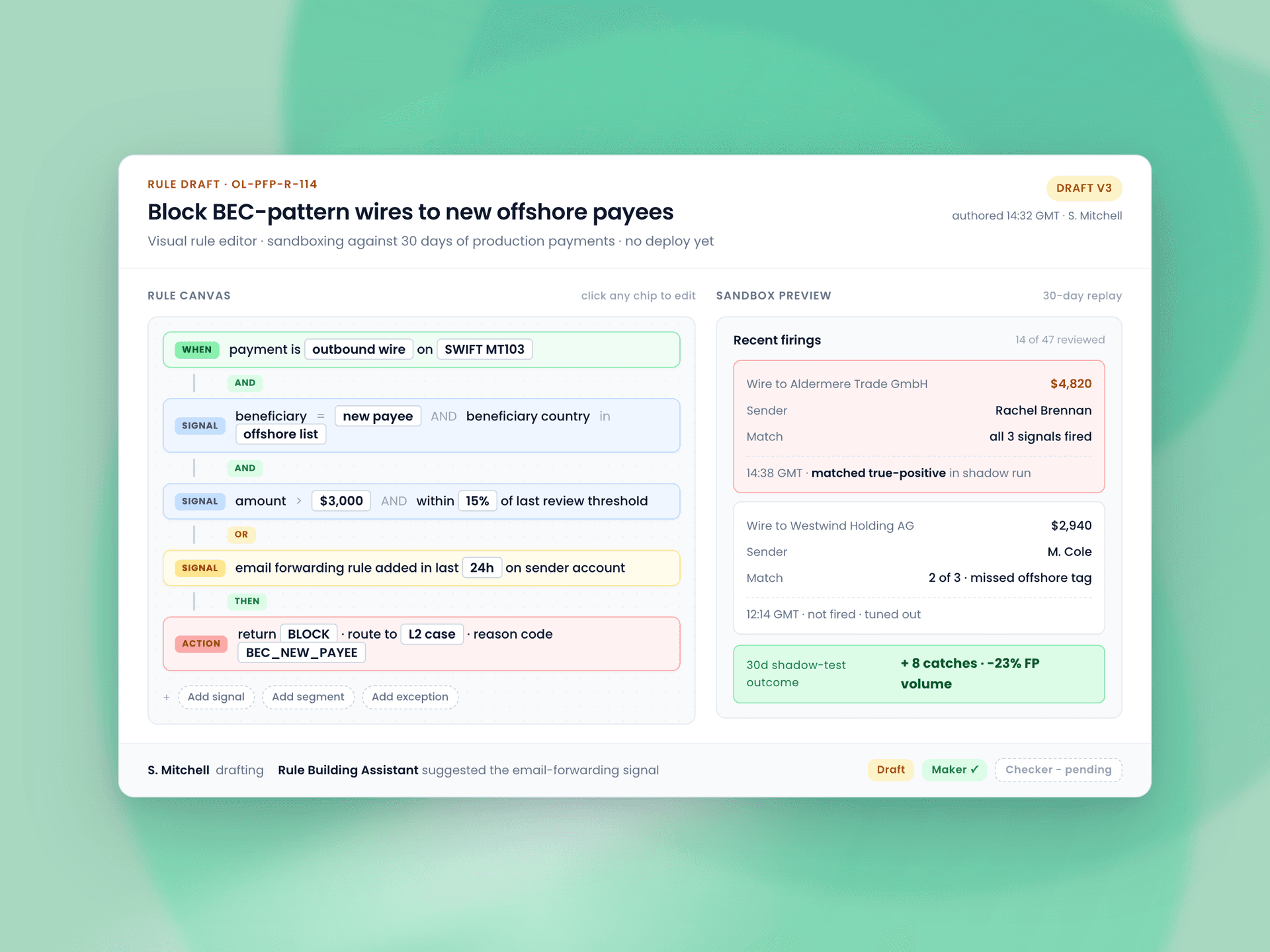Click the Draft status pill
Viewport: 1270px width, 952px height.
tap(890, 770)
